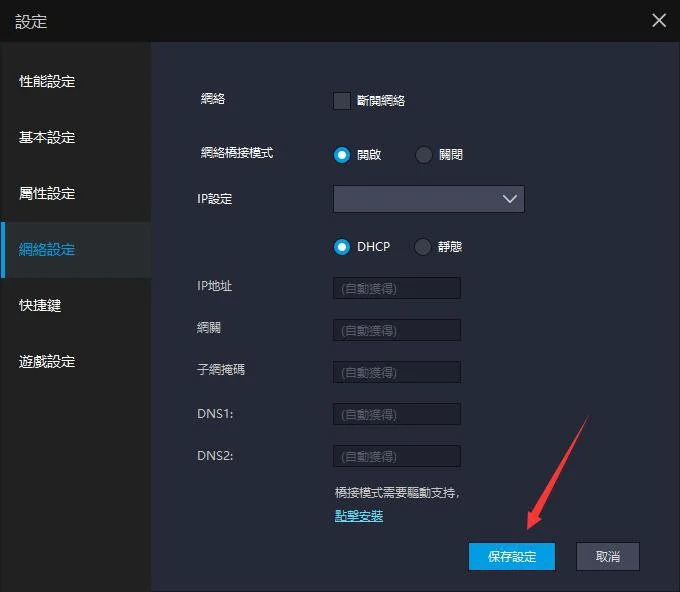Show the 遊戲設定 tab
Viewport: 680px width, 592px height.
[x=47, y=361]
